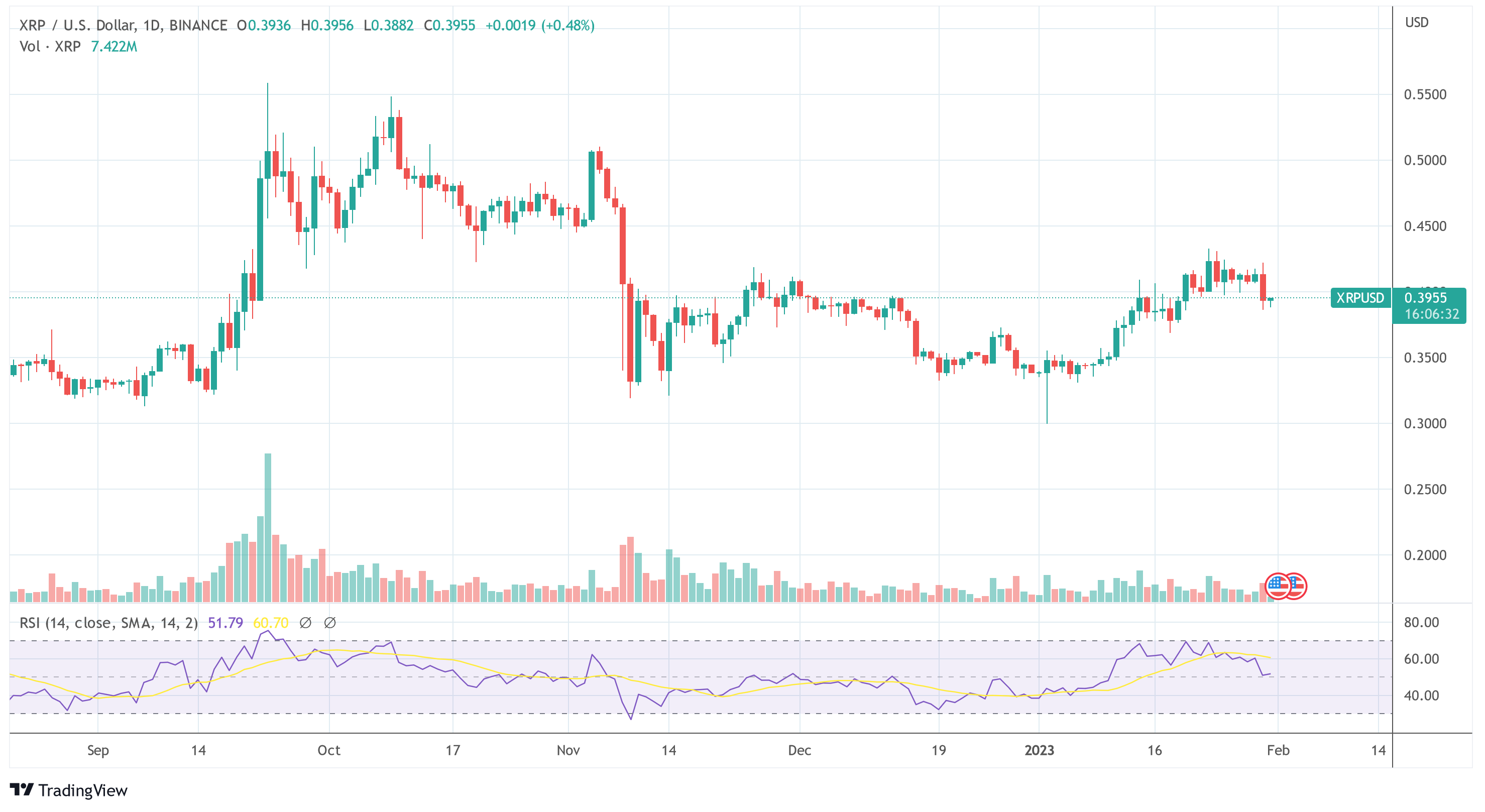Click the XRP / U.S. Dollar symbol title
This screenshot has width=1485, height=812.
[x=124, y=25]
